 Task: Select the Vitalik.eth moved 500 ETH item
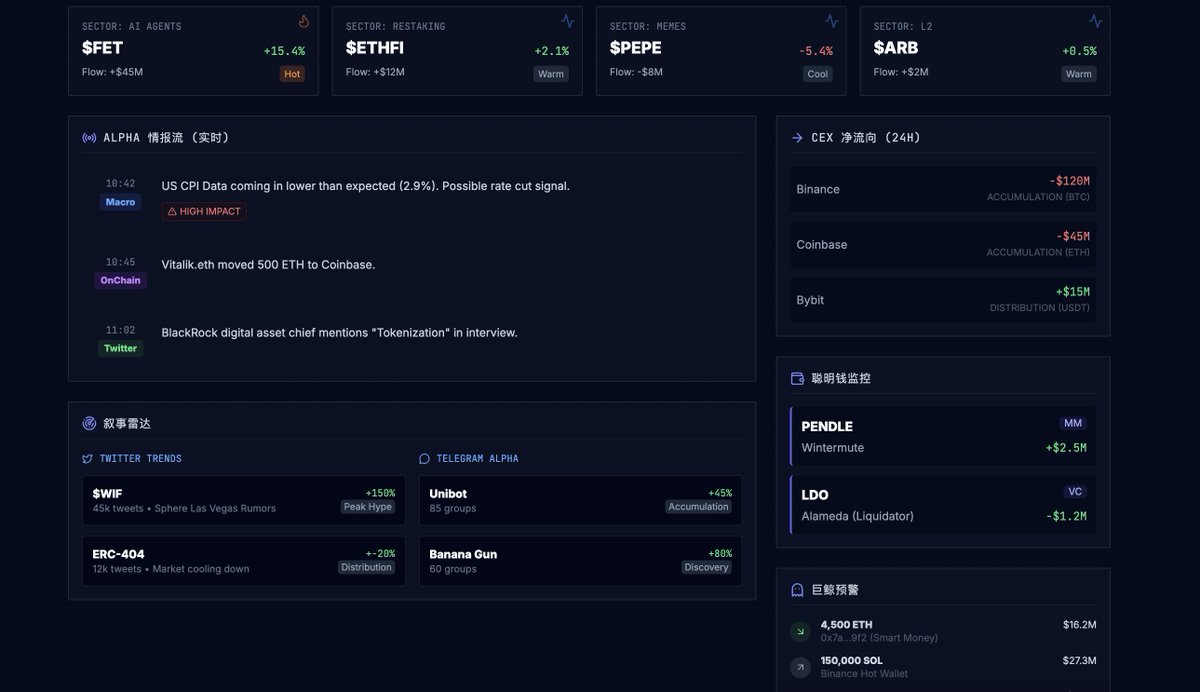(412, 271)
